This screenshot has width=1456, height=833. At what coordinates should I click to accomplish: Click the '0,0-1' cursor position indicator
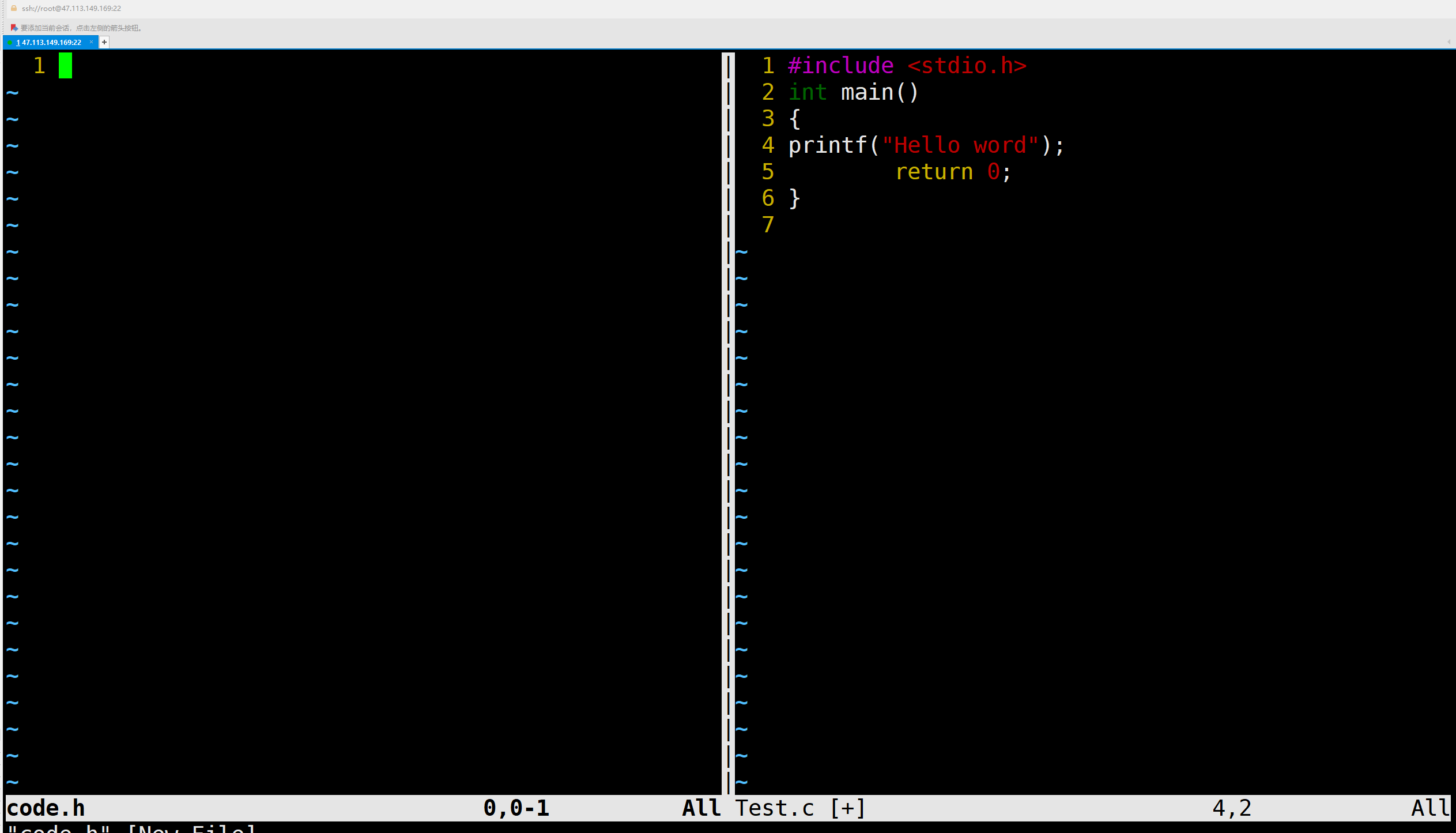(x=516, y=808)
